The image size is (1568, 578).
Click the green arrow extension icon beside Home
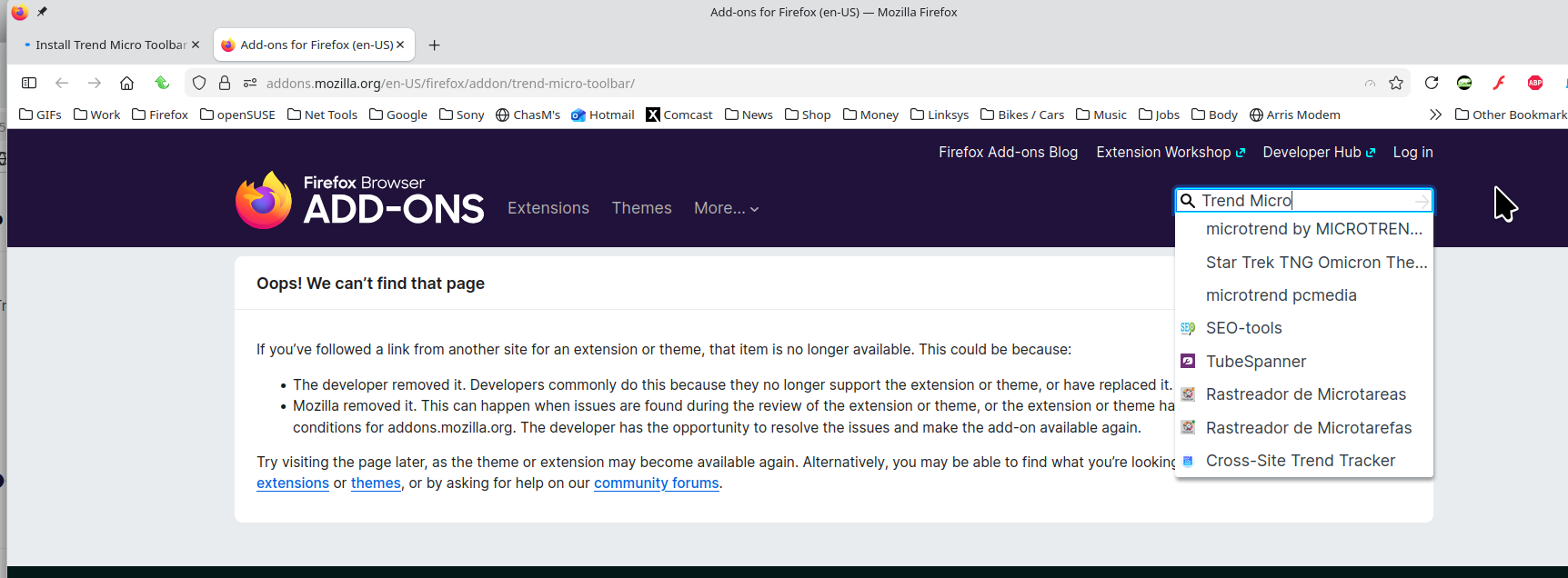[162, 83]
